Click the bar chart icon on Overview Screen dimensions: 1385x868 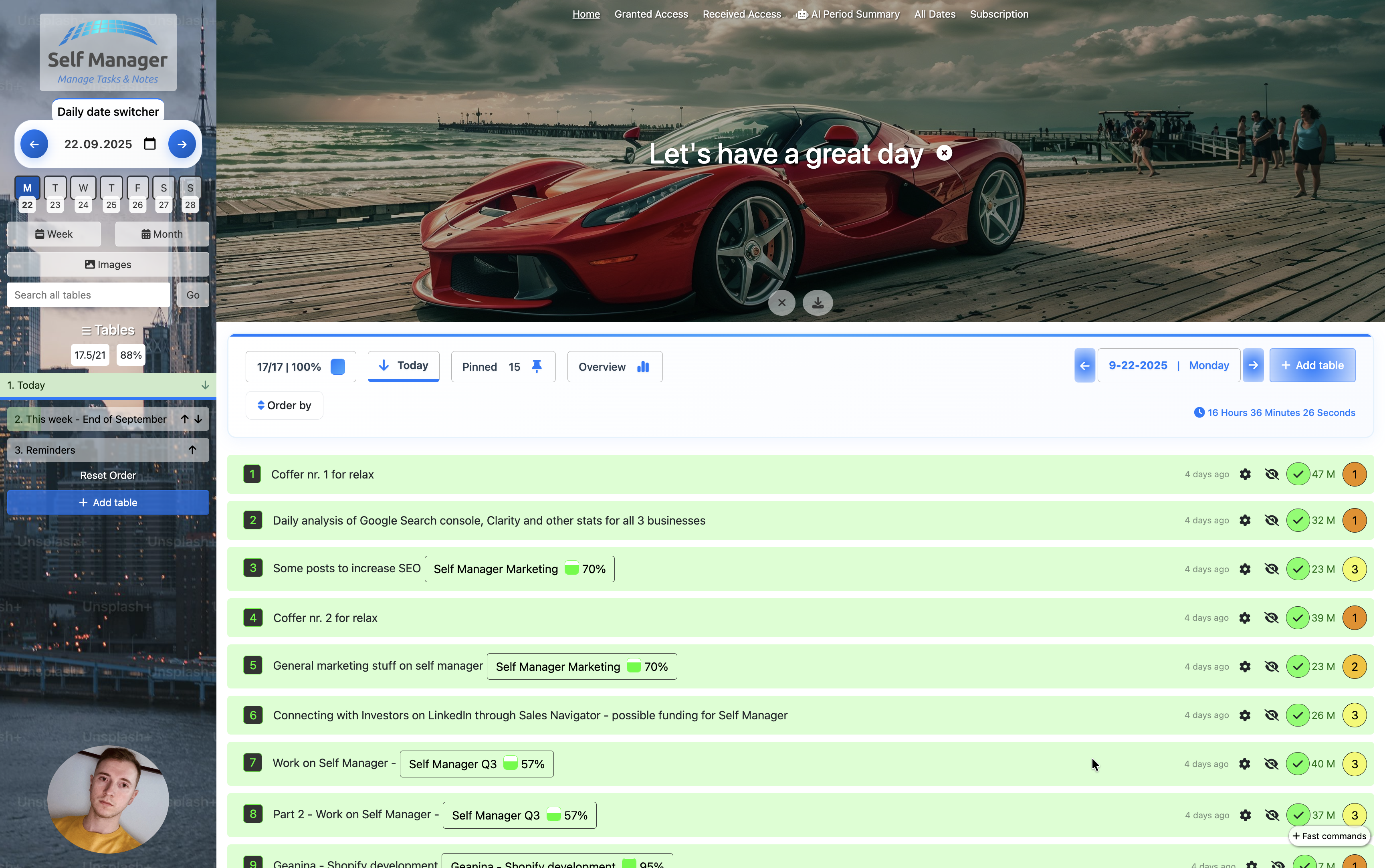pyautogui.click(x=643, y=366)
